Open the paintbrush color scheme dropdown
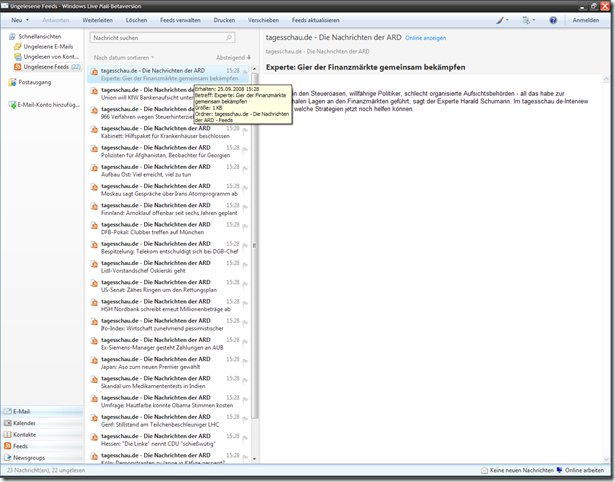This screenshot has height=482, width=615. click(502, 20)
